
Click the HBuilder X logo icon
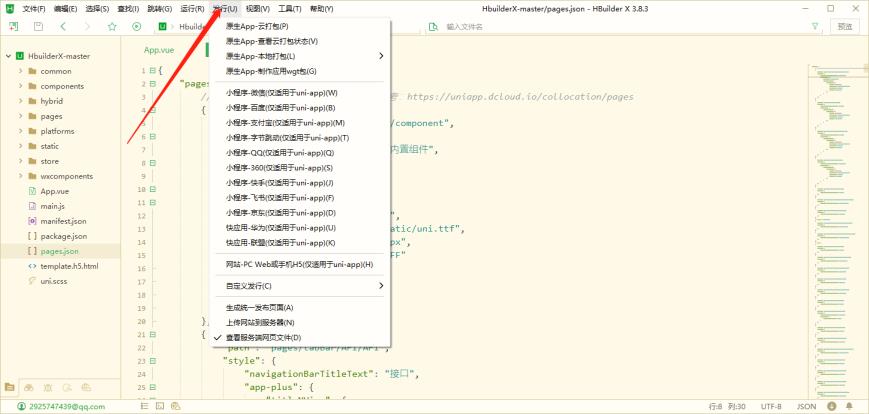coord(9,8)
